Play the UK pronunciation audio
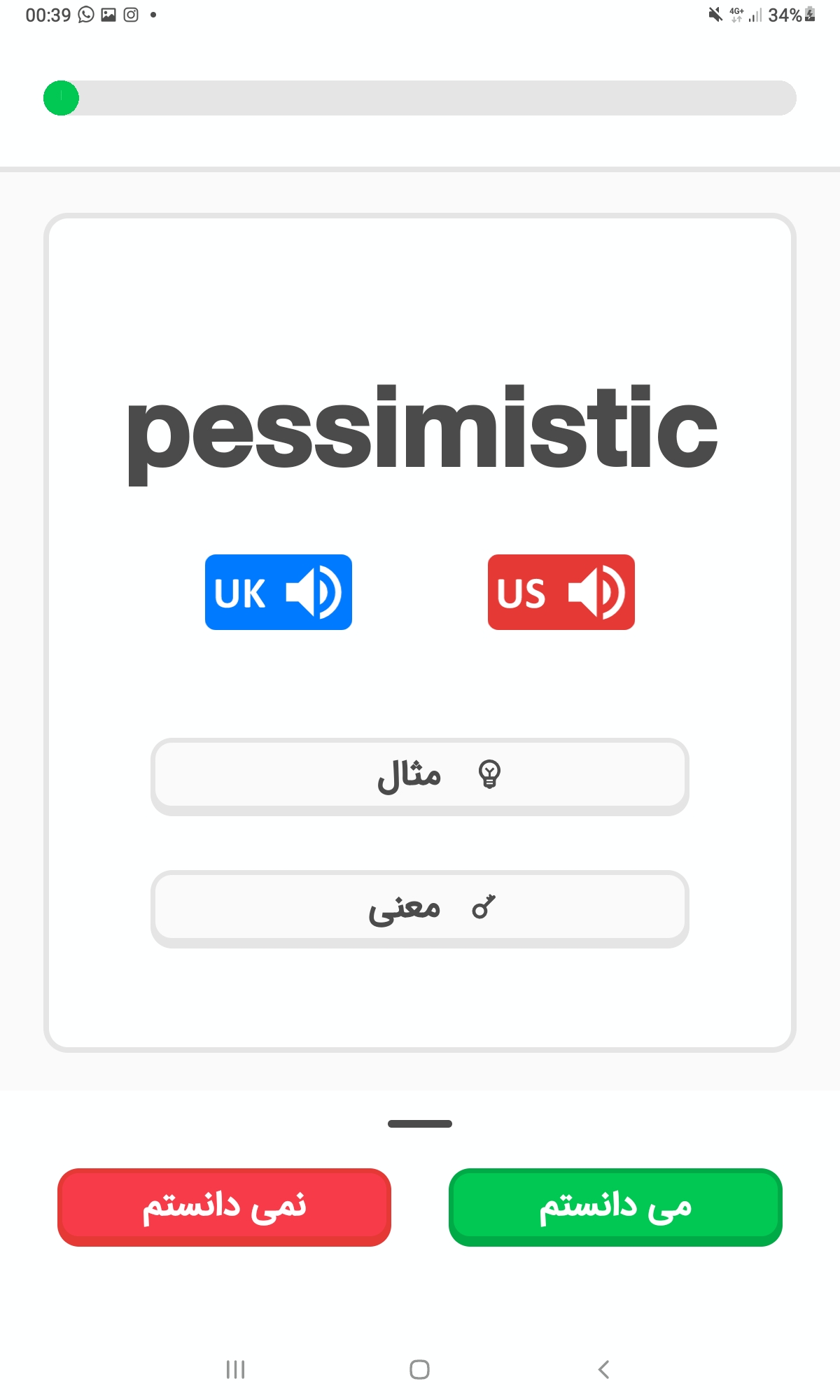The height and width of the screenshot is (1400, 840). coord(279,592)
